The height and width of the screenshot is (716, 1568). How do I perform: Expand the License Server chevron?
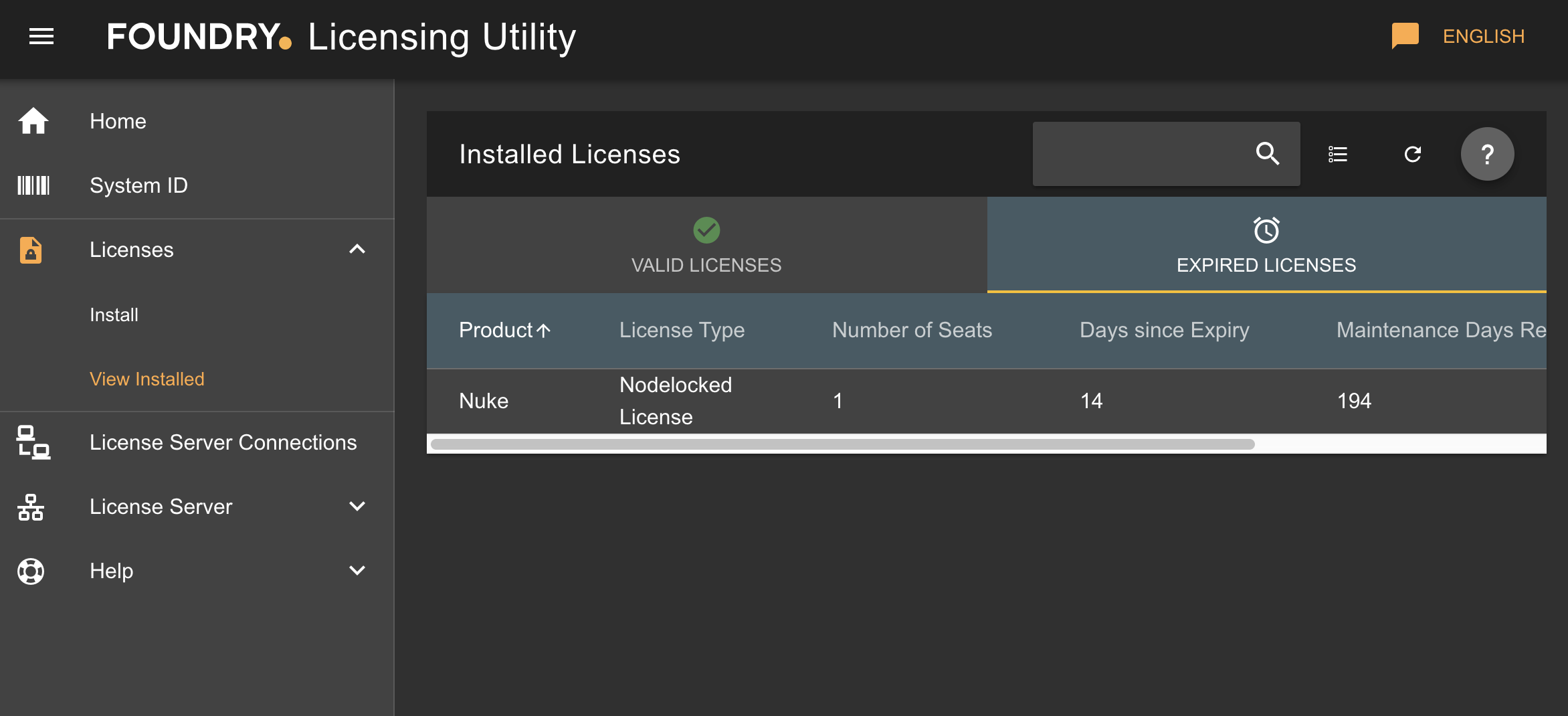(357, 507)
